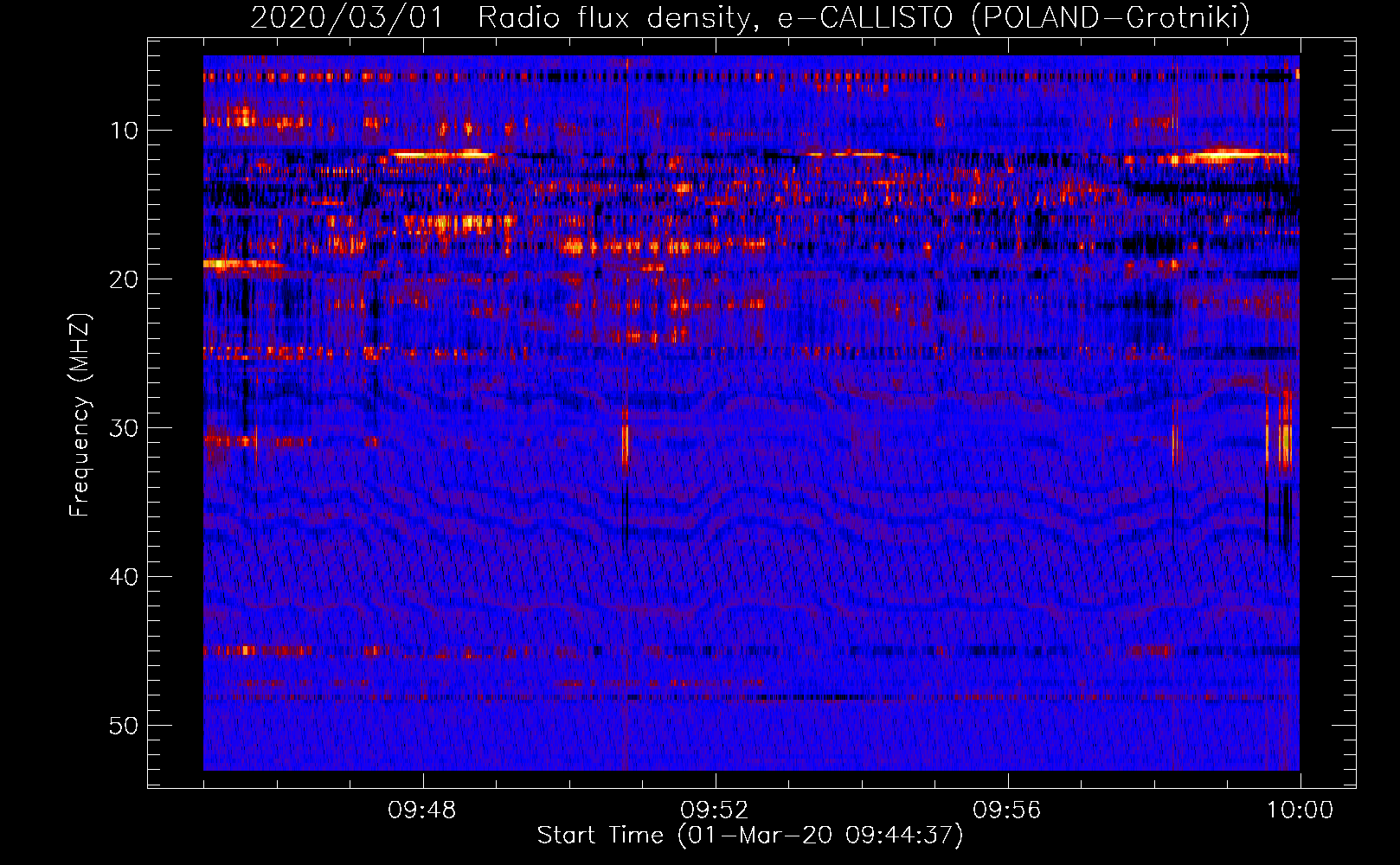Viewport: 1400px width, 865px height.
Task: Select the frequency tick label "20"
Action: coord(125,279)
